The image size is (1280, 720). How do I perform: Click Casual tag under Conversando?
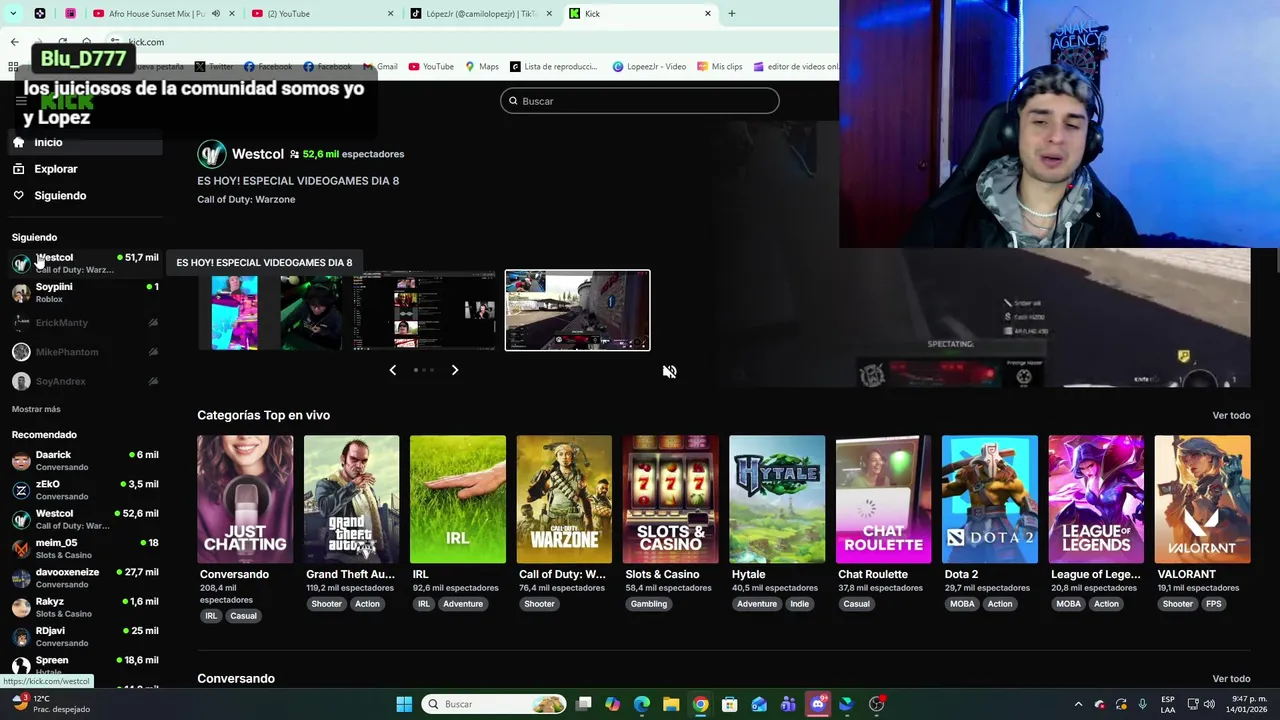tap(243, 616)
